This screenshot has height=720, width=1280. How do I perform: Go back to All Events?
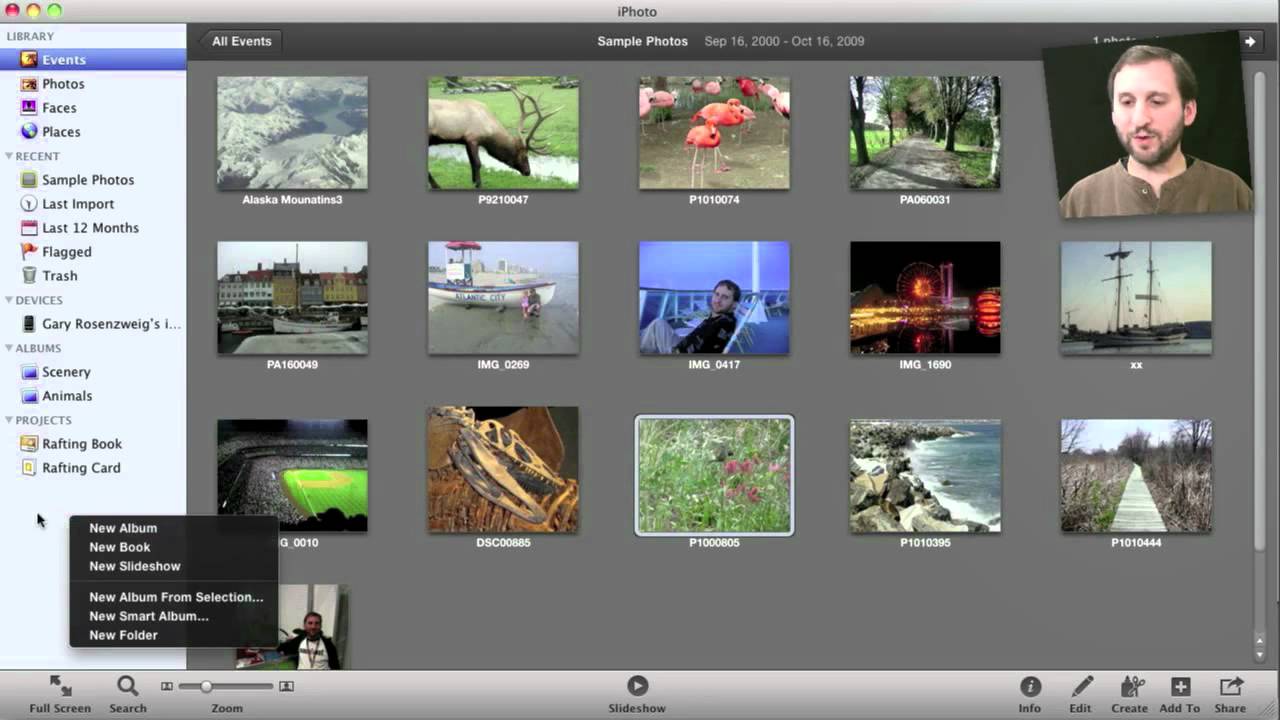pos(240,41)
